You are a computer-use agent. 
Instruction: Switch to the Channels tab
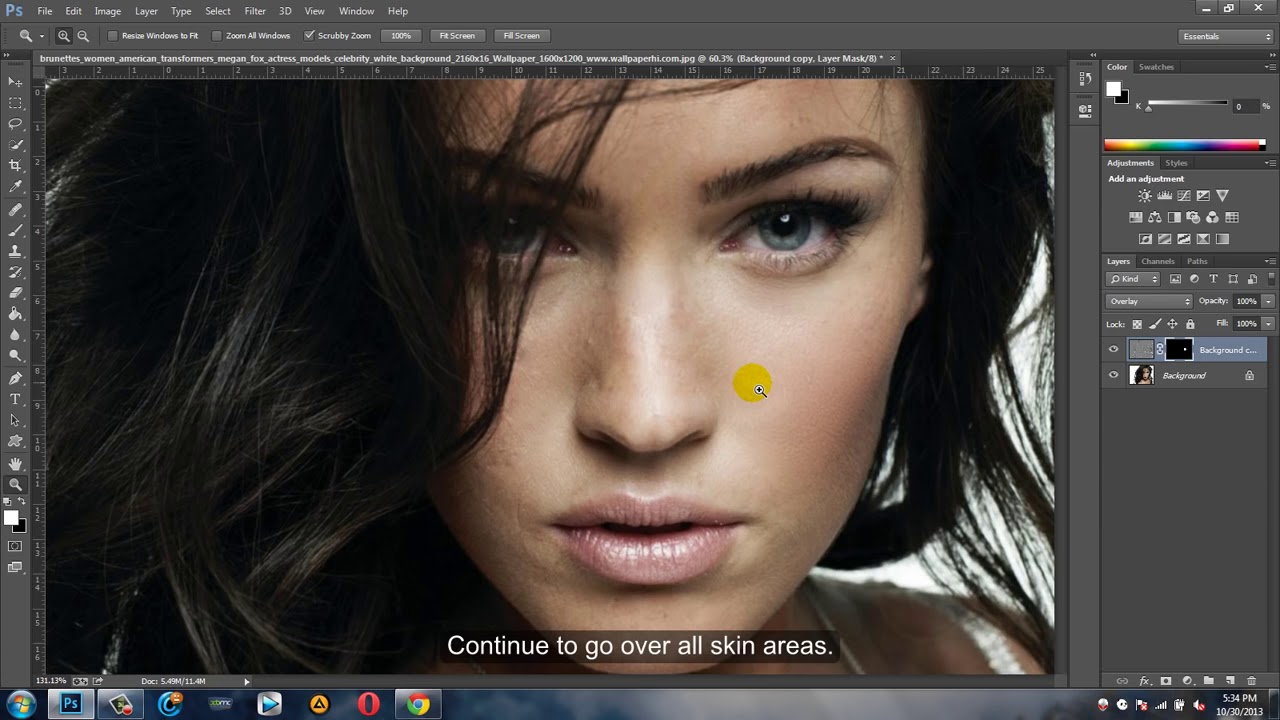coord(1158,262)
